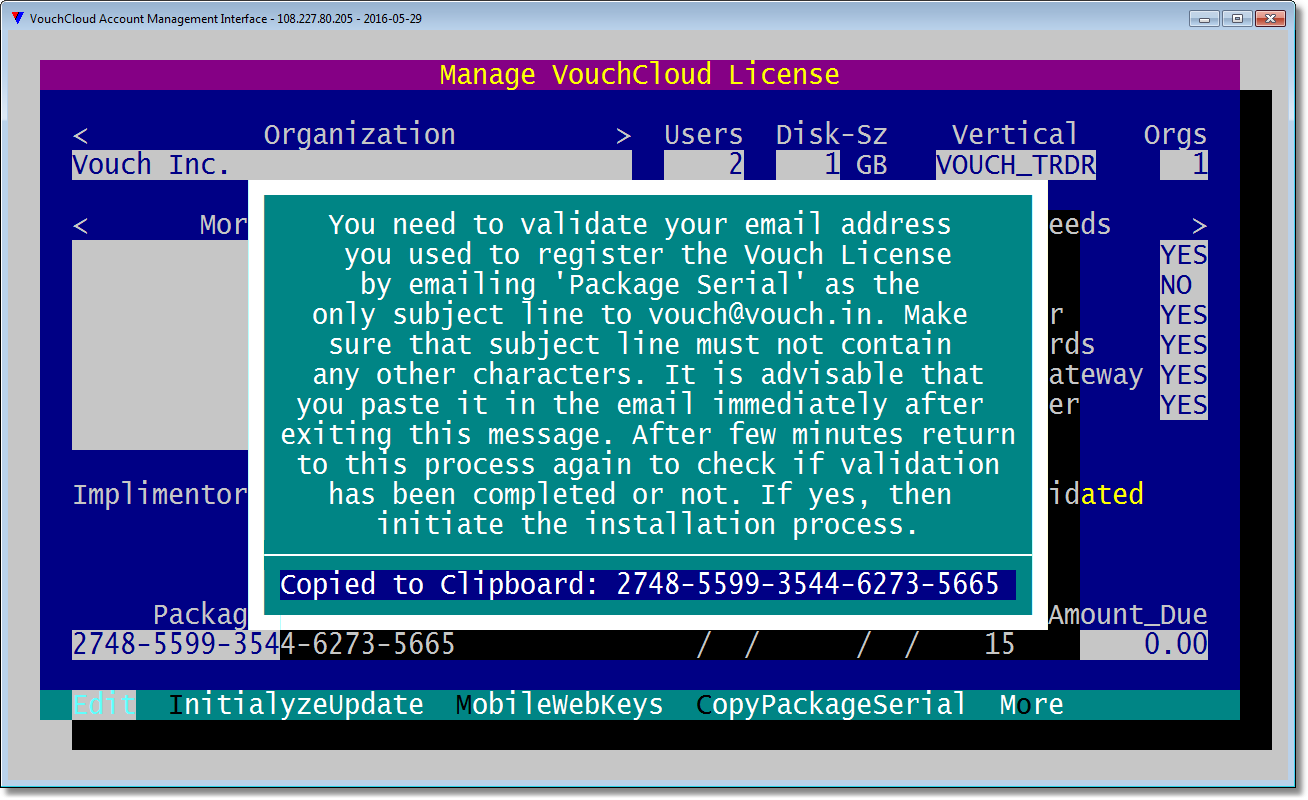Maximize the VouchCloud window

(1237, 18)
